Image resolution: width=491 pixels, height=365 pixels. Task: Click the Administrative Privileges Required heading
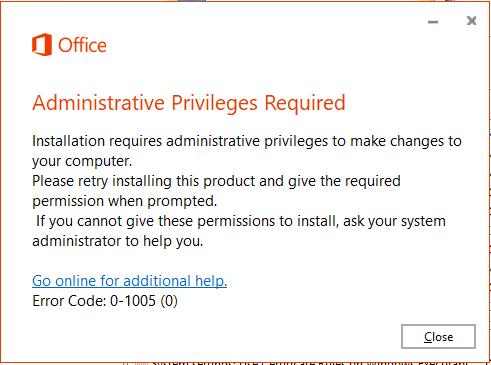[x=189, y=103]
